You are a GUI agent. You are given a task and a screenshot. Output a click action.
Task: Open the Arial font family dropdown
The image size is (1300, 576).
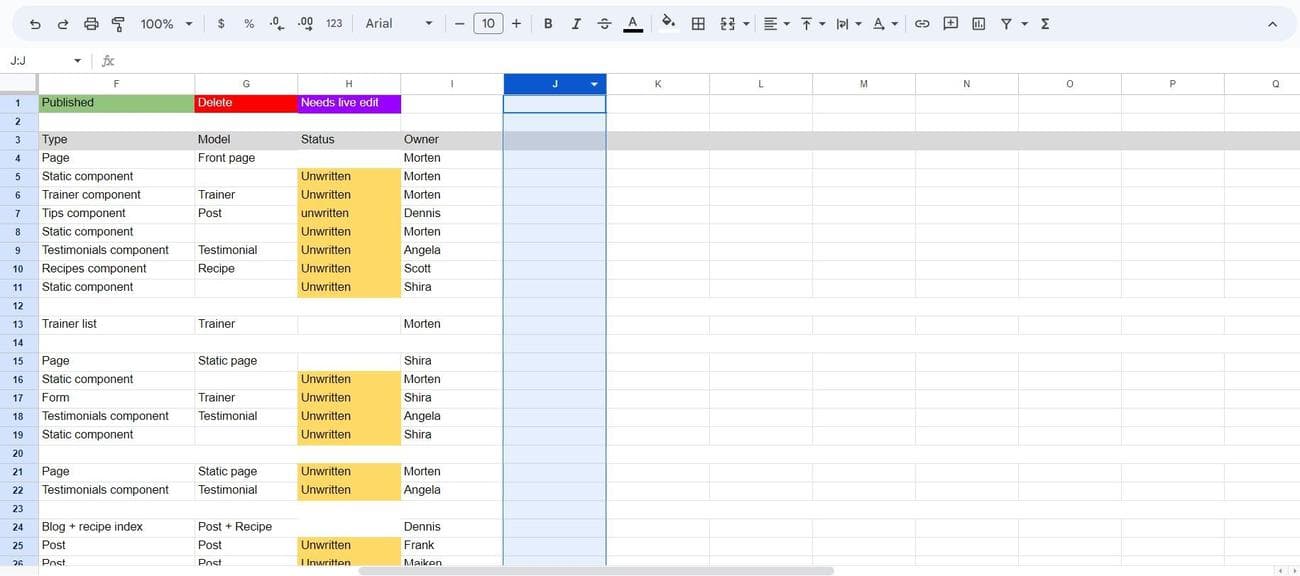pos(399,24)
